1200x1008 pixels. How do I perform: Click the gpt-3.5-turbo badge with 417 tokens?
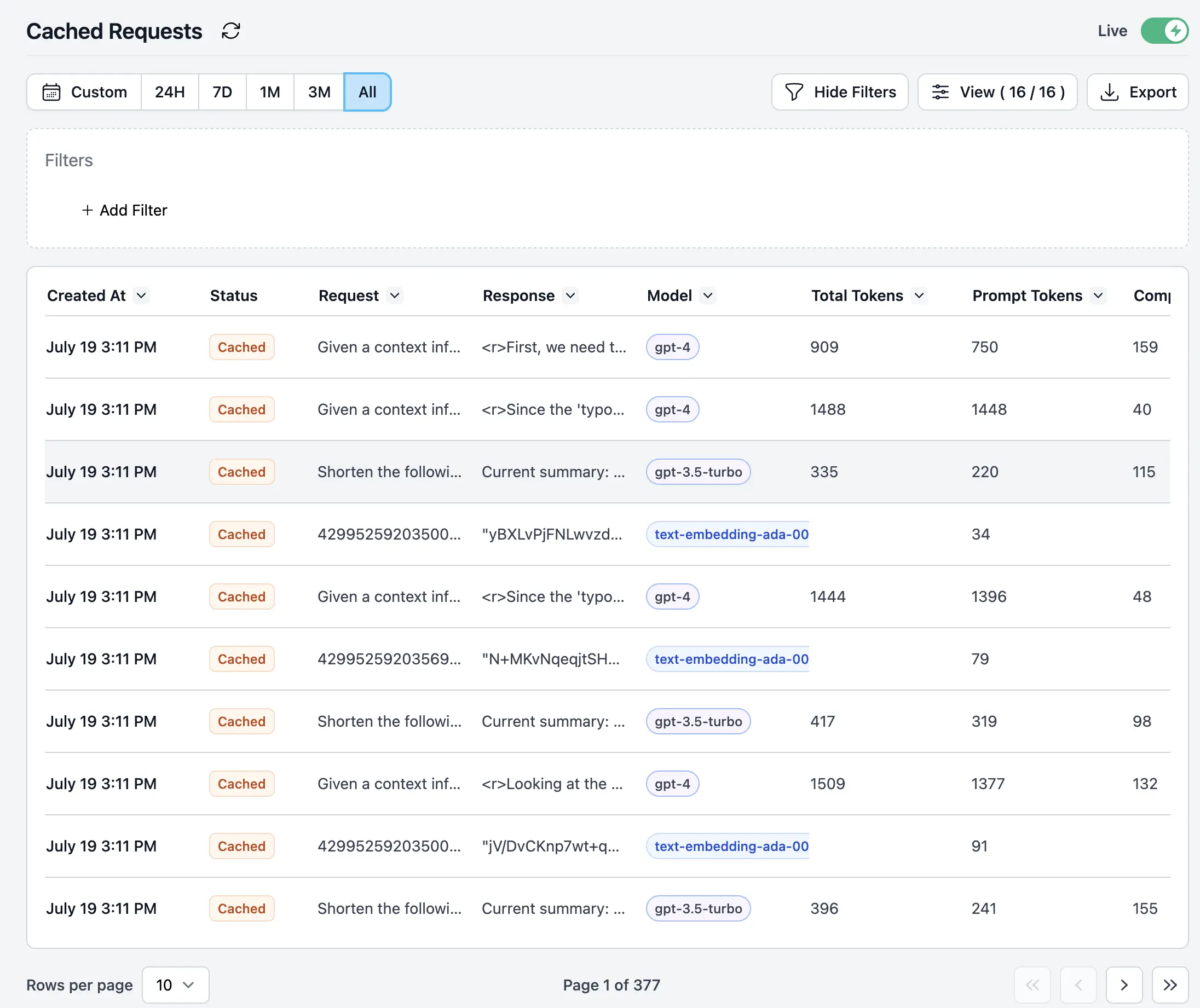click(x=698, y=721)
